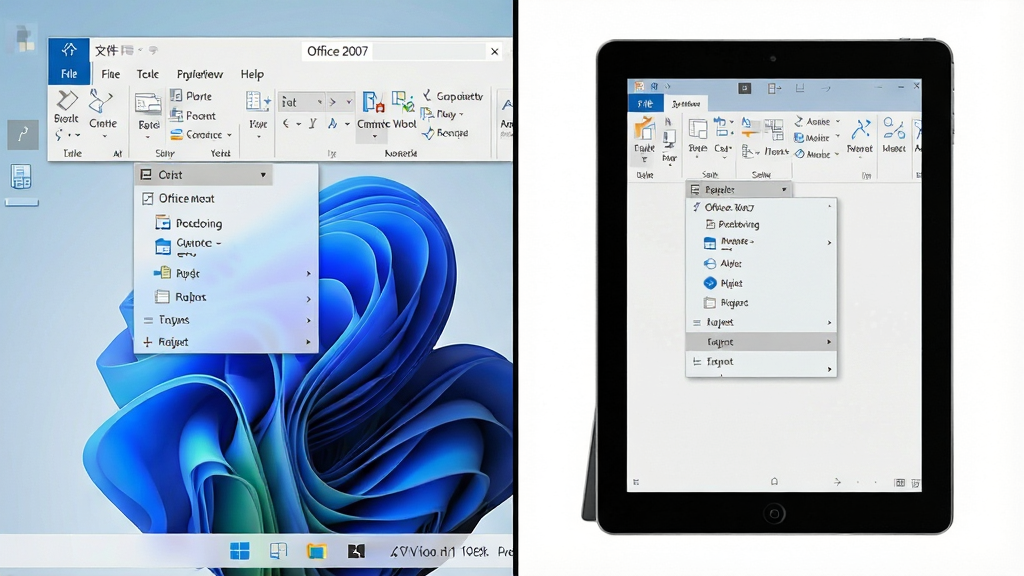Click the dark square icon in the tablet title bar
This screenshot has height=576, width=1024.
[x=744, y=88]
